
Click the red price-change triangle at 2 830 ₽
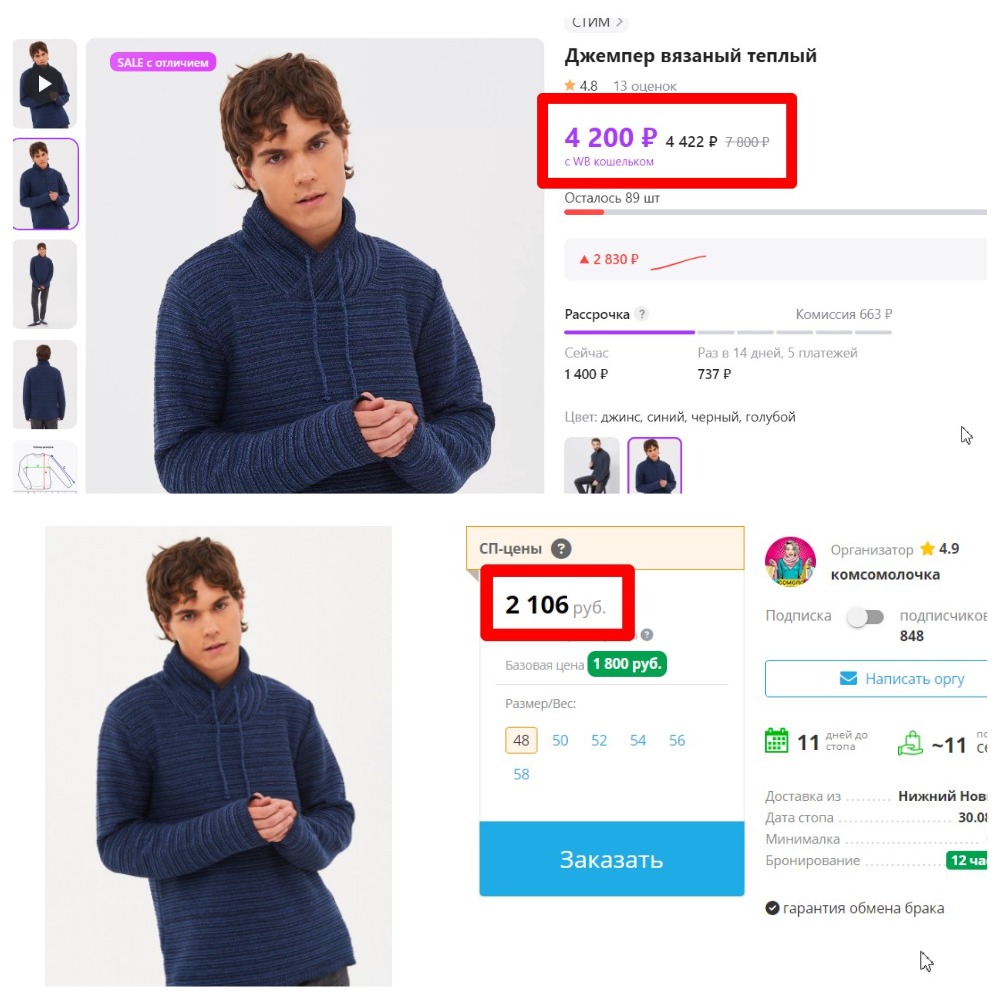[x=584, y=260]
